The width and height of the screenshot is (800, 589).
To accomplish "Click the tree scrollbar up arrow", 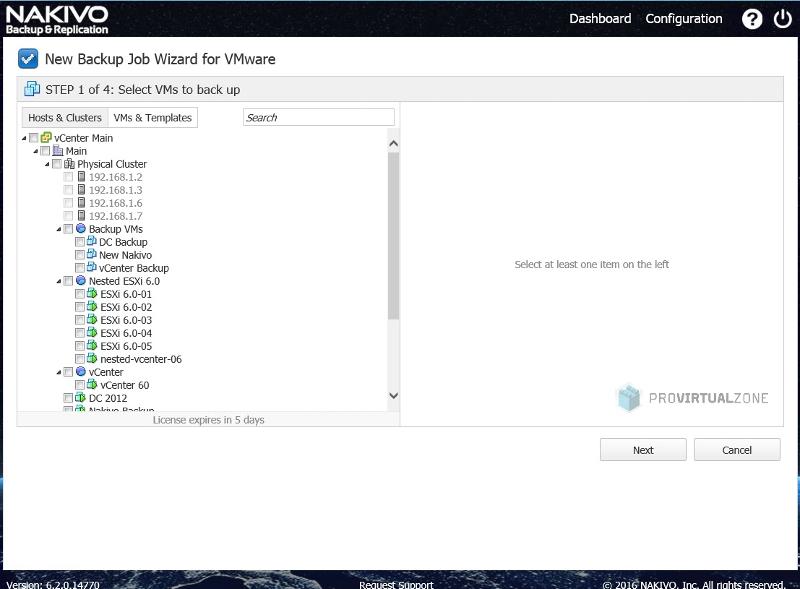I will tap(393, 143).
